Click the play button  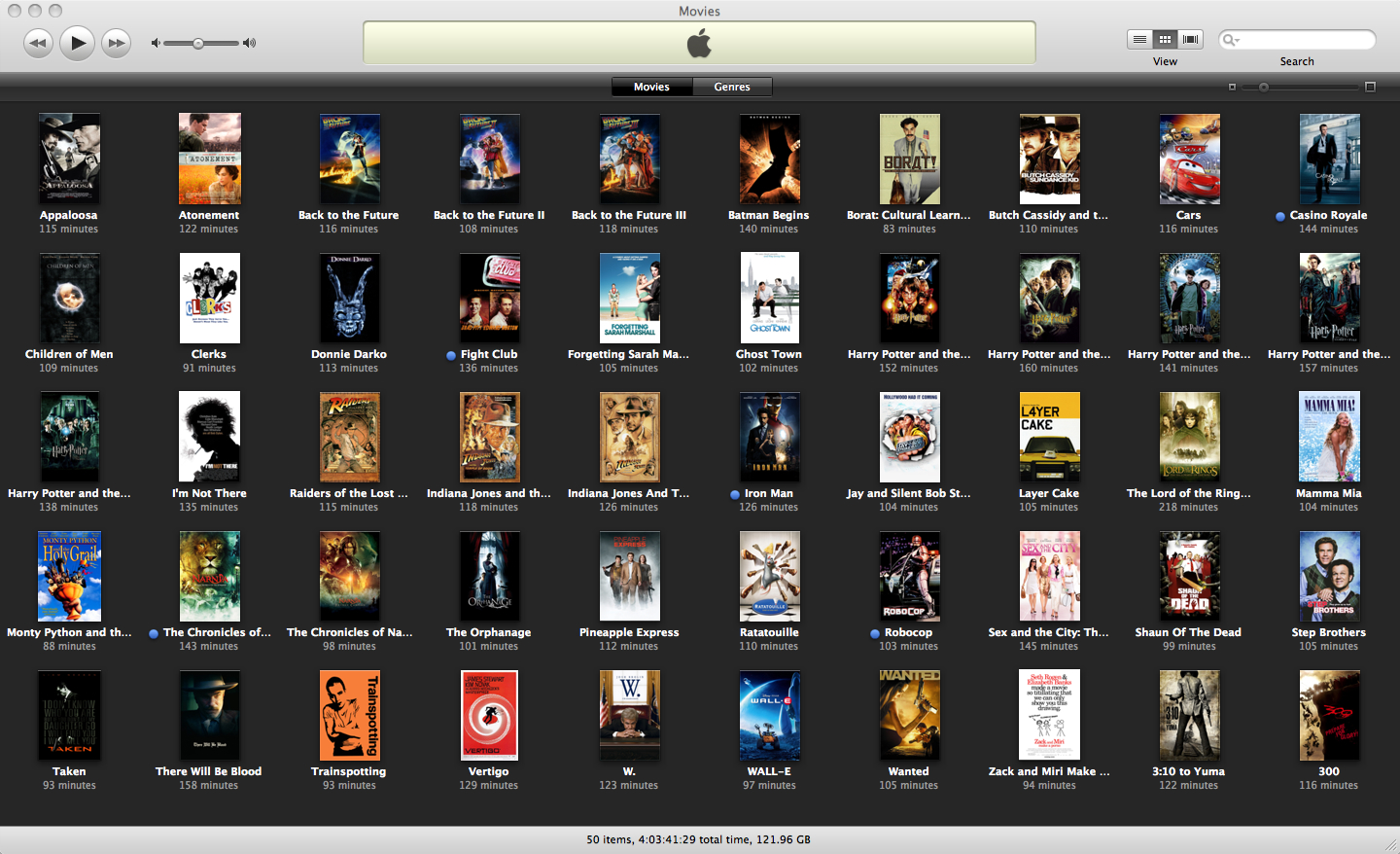[78, 43]
